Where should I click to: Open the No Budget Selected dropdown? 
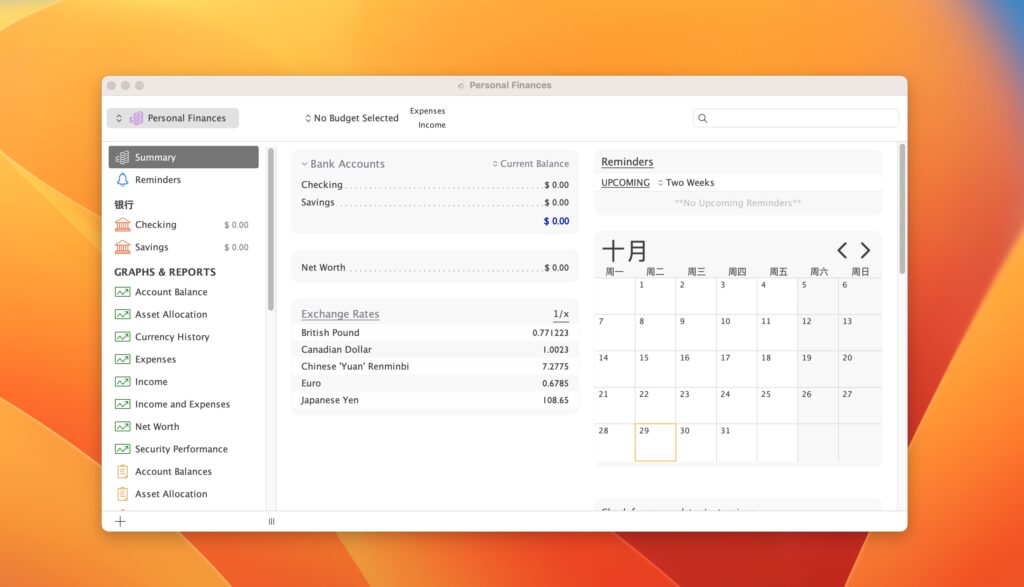coord(352,118)
